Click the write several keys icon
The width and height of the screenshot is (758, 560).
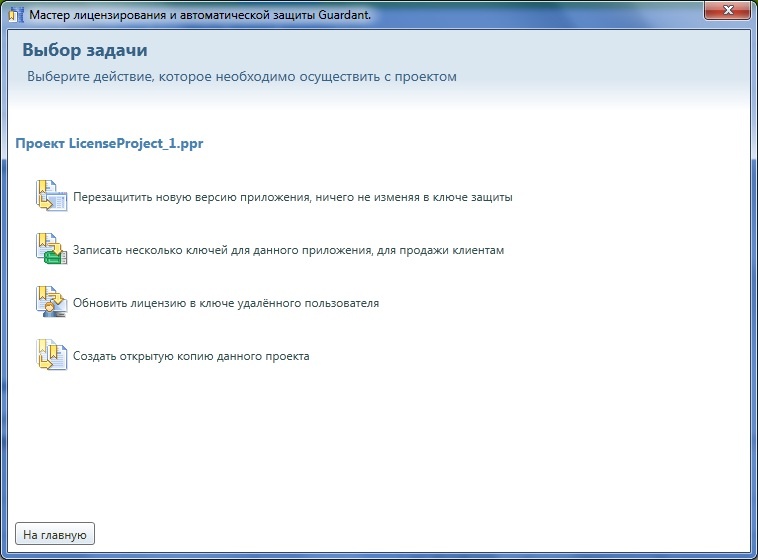click(50, 249)
